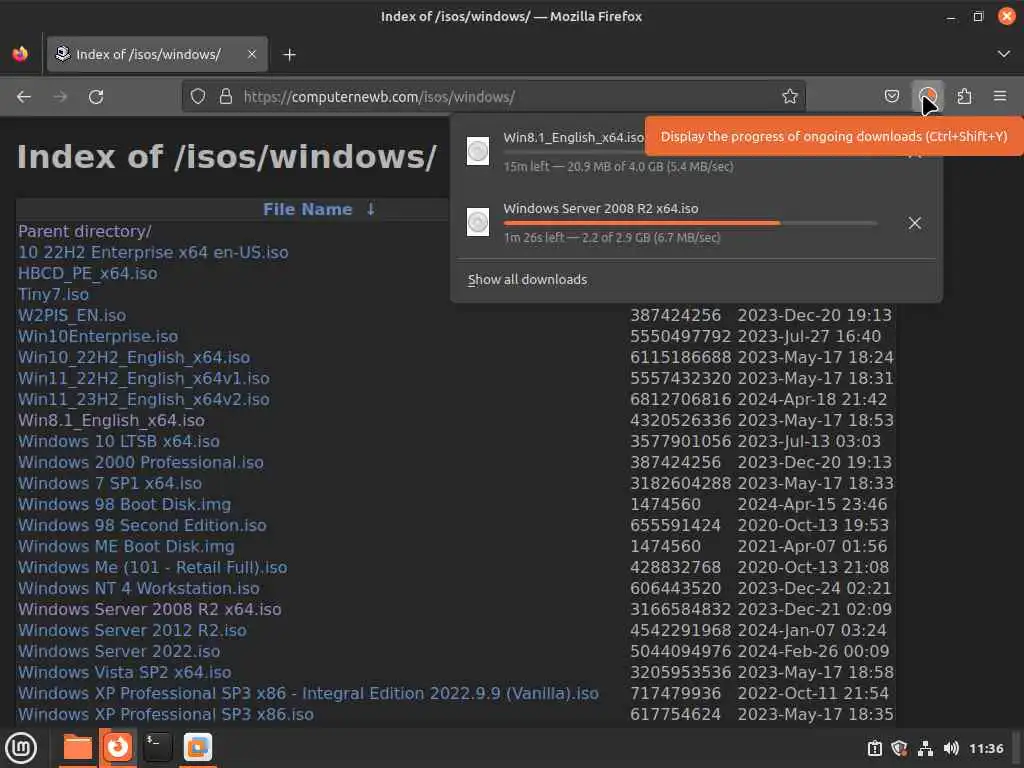
Task: Click the Tiny7.iso link
Action: (x=54, y=294)
